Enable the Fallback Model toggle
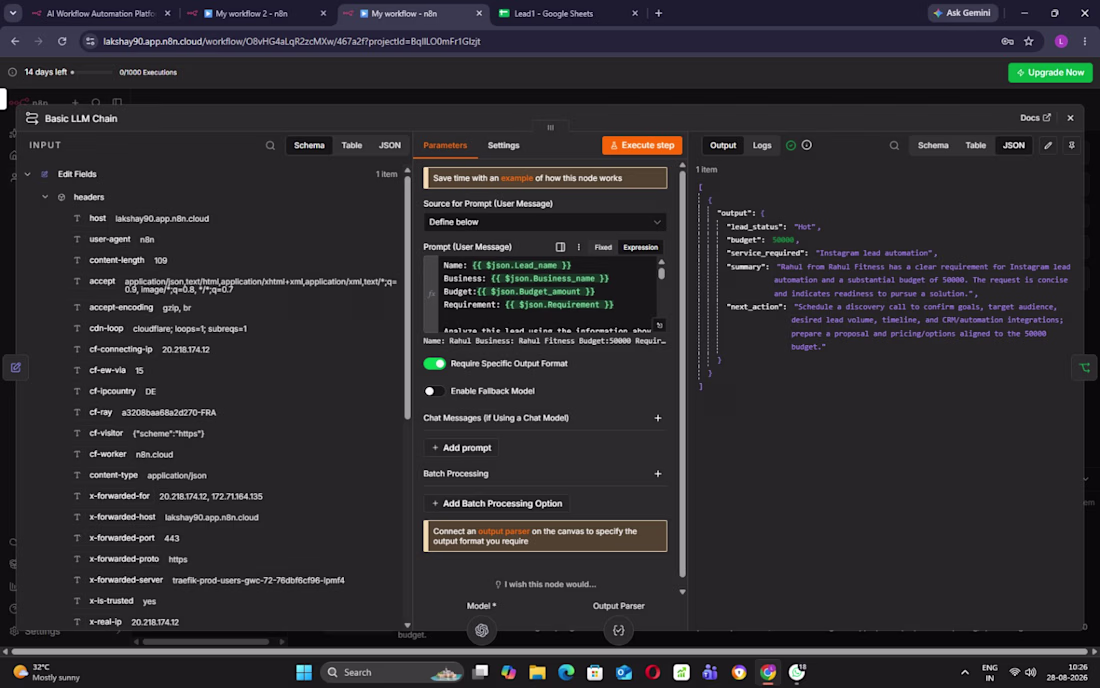The width and height of the screenshot is (1100, 688). pyautogui.click(x=434, y=391)
